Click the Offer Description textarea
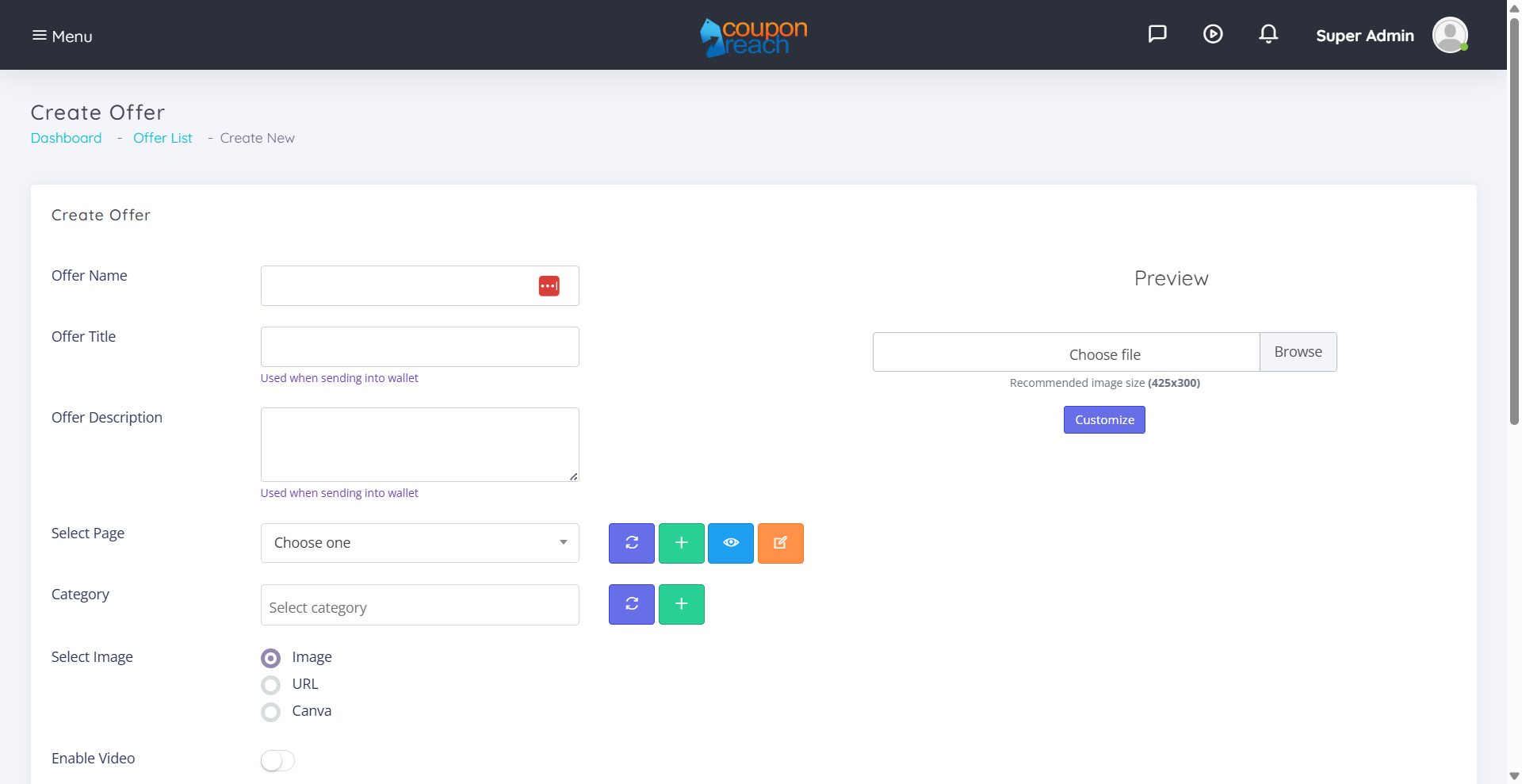Image resolution: width=1522 pixels, height=784 pixels. 419,445
